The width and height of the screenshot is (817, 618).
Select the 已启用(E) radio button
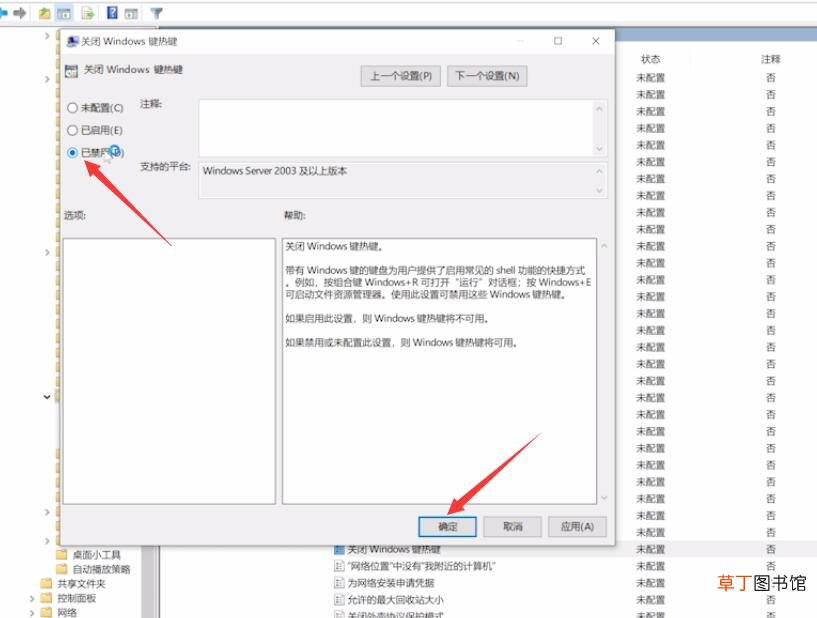(x=72, y=130)
